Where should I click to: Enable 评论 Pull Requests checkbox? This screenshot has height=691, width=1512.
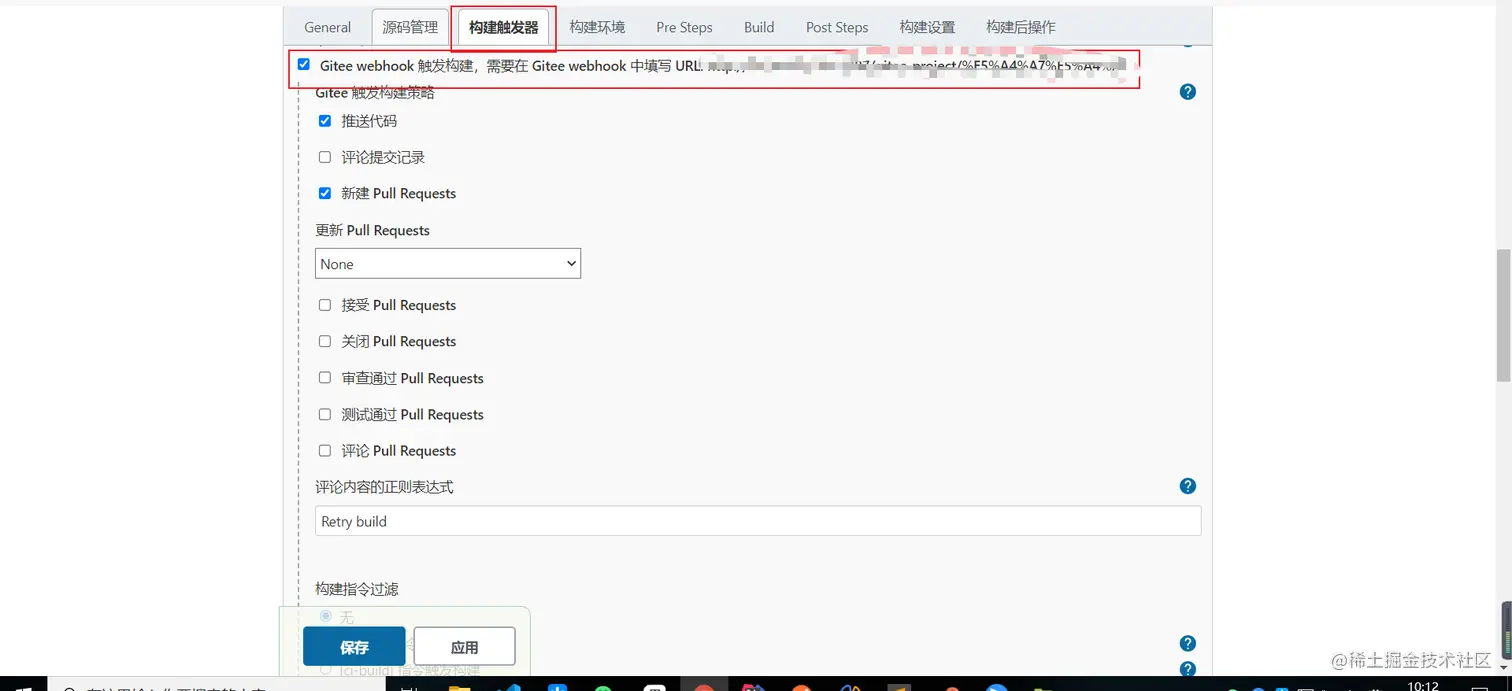point(325,450)
